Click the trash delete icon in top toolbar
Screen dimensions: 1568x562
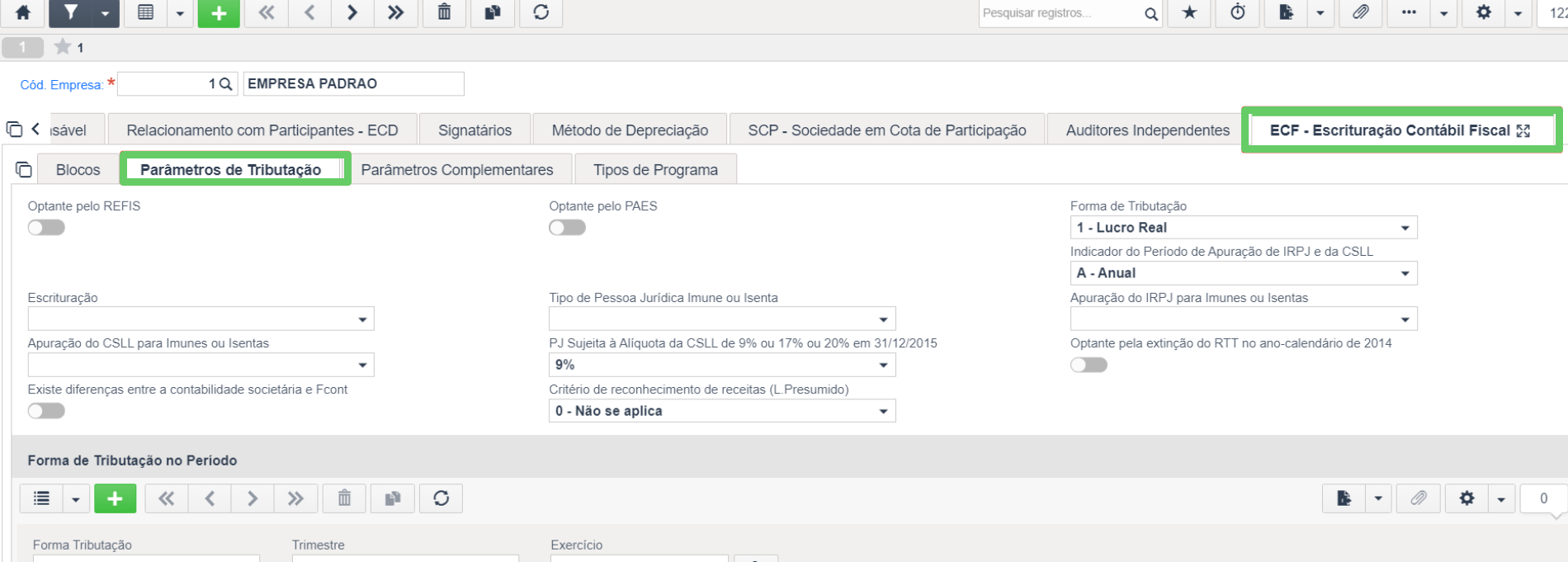pyautogui.click(x=444, y=12)
